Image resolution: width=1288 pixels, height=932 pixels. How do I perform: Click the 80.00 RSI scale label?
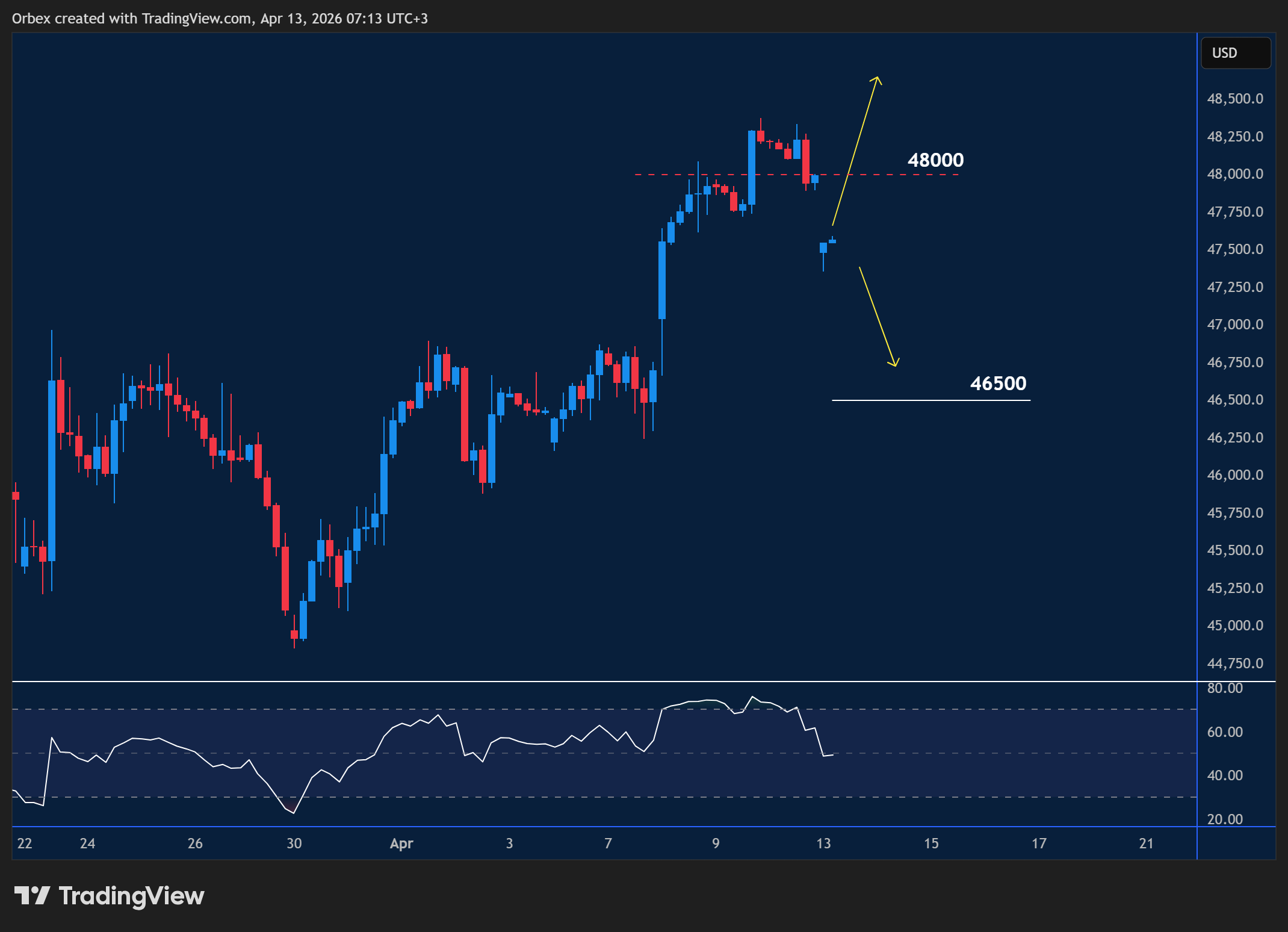[1224, 688]
